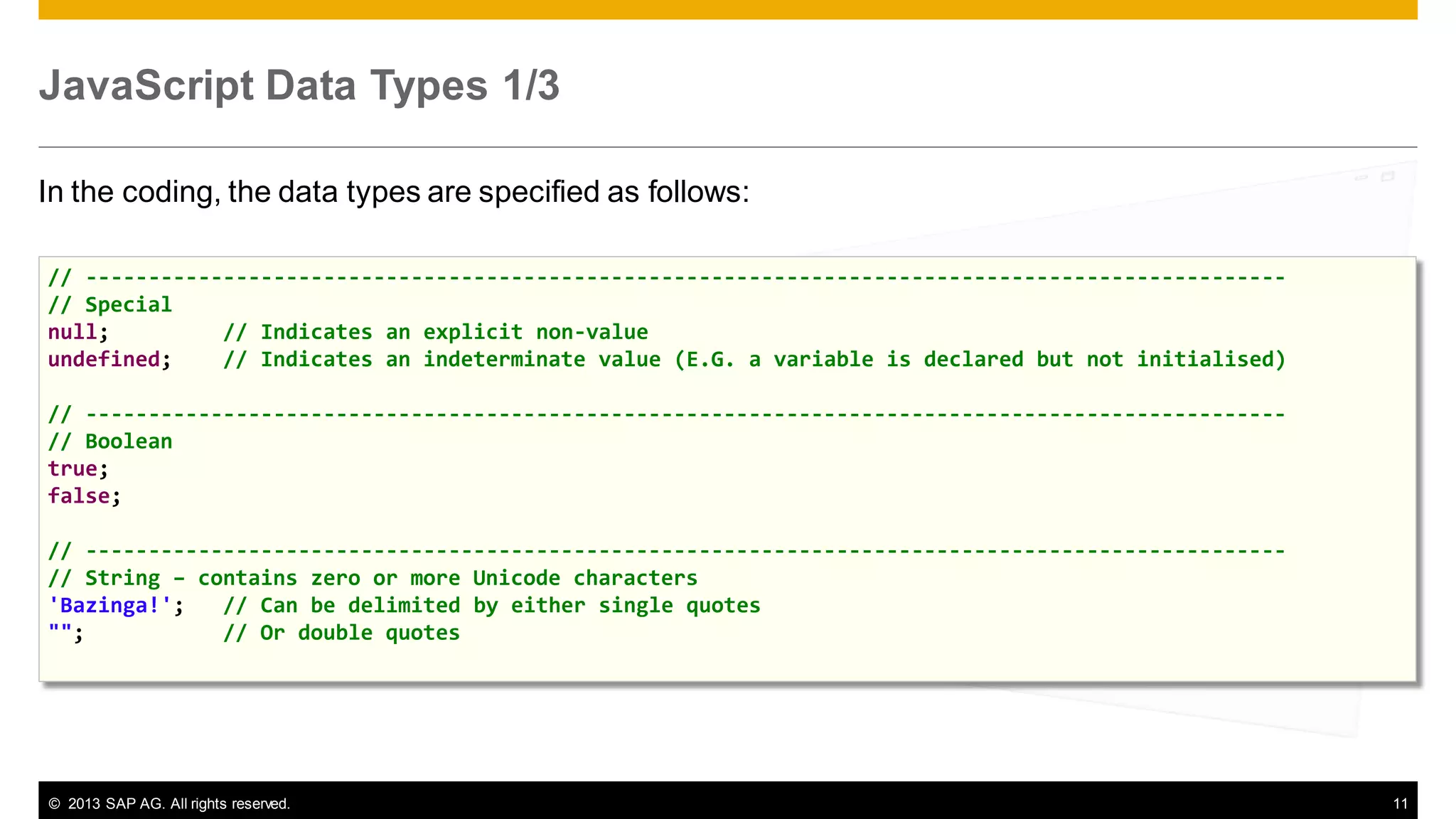Click the slide page number 11

(1400, 804)
